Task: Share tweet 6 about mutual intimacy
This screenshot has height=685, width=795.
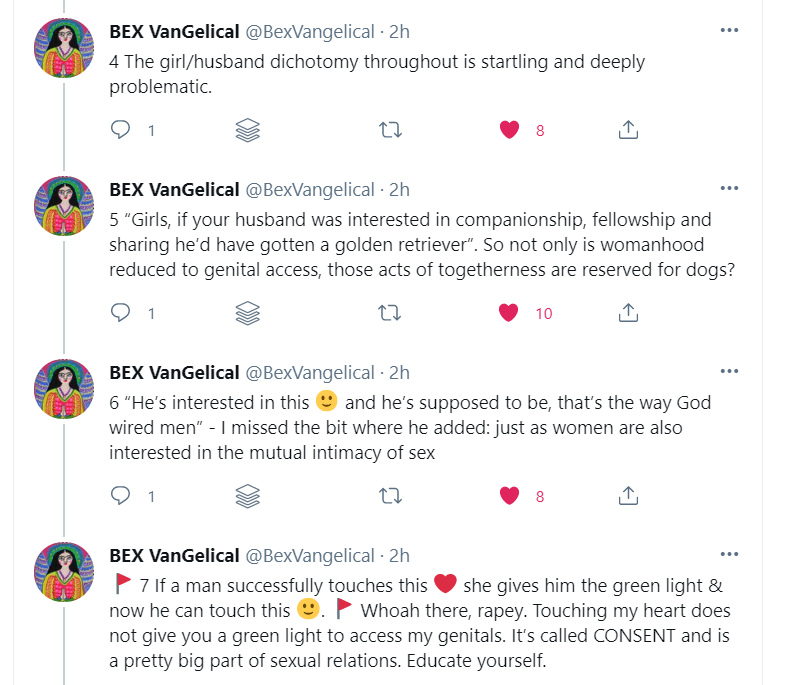Action: (x=628, y=495)
